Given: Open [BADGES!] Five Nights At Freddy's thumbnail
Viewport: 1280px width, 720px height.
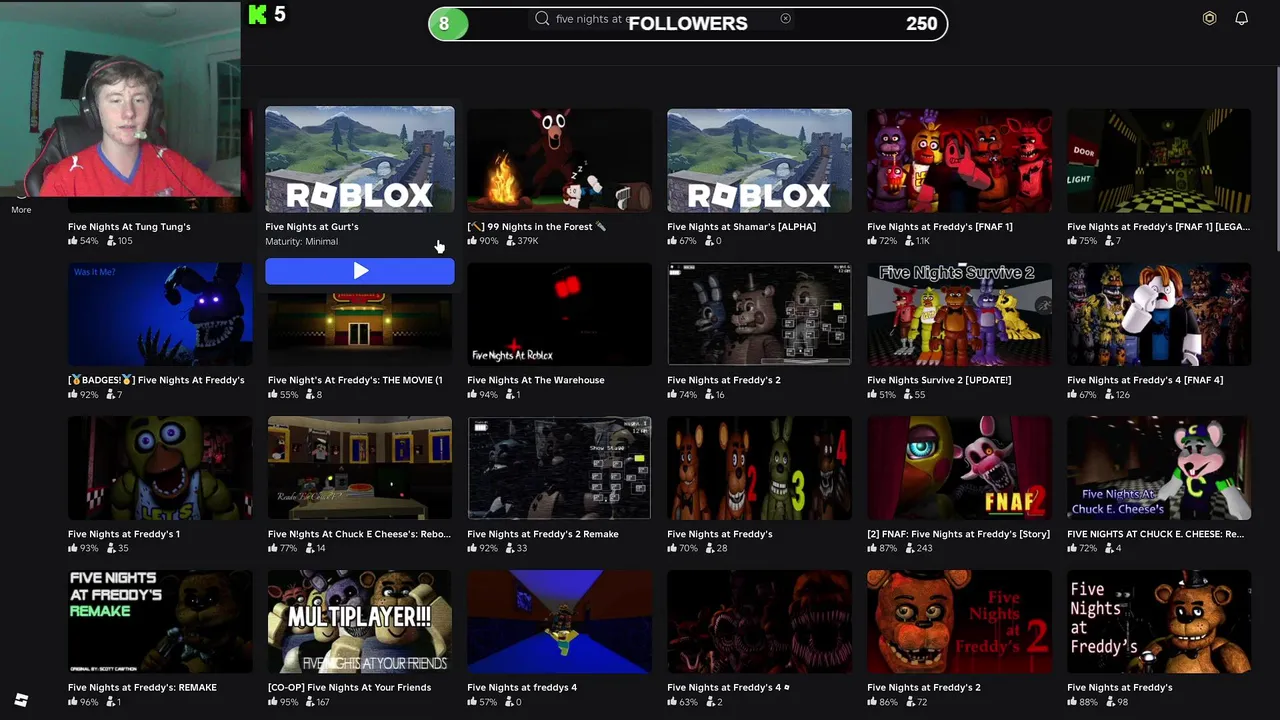Looking at the screenshot, I should tap(160, 314).
